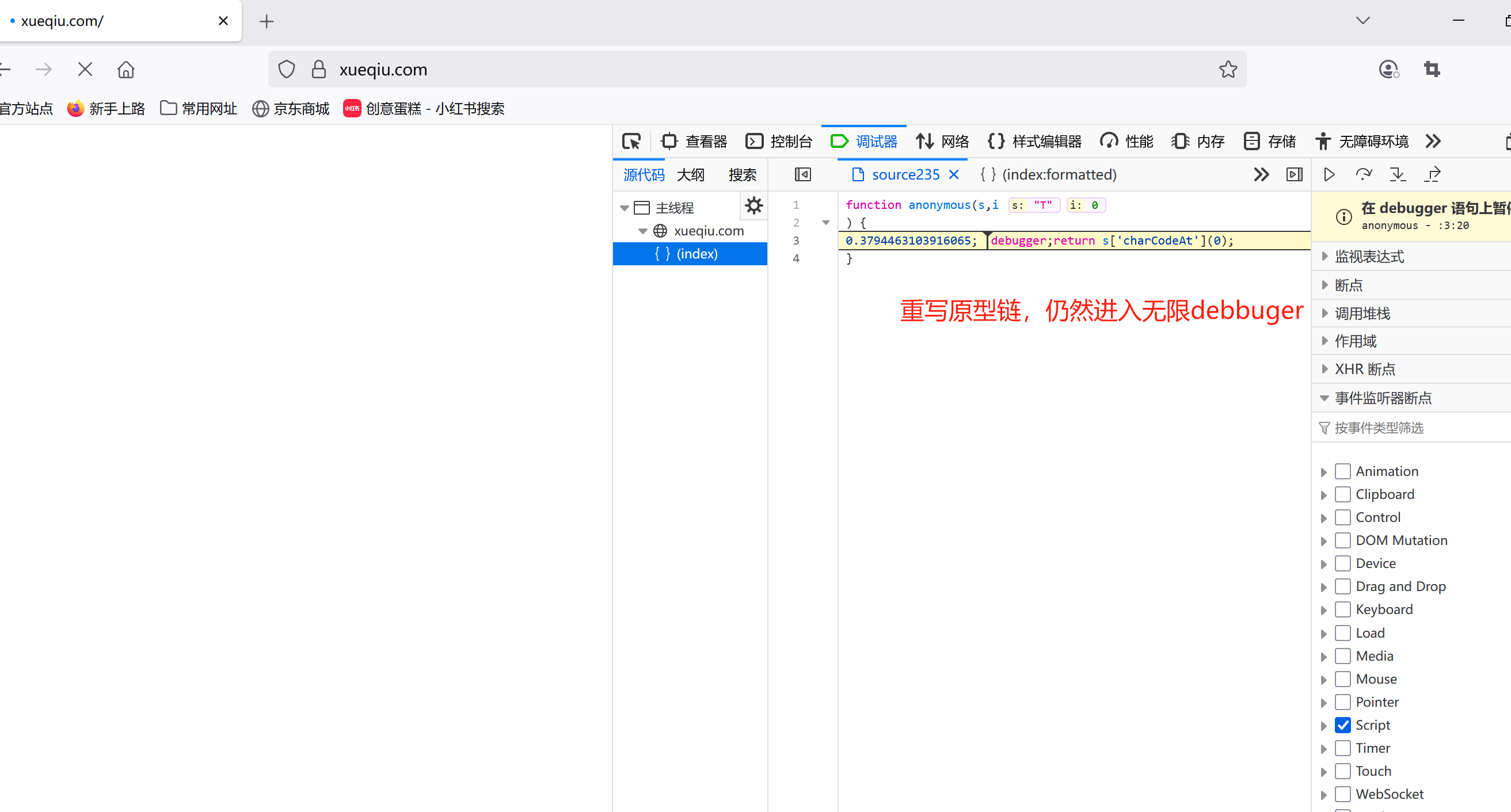The image size is (1511, 812).
Task: Close the source235 file tab
Action: click(954, 174)
